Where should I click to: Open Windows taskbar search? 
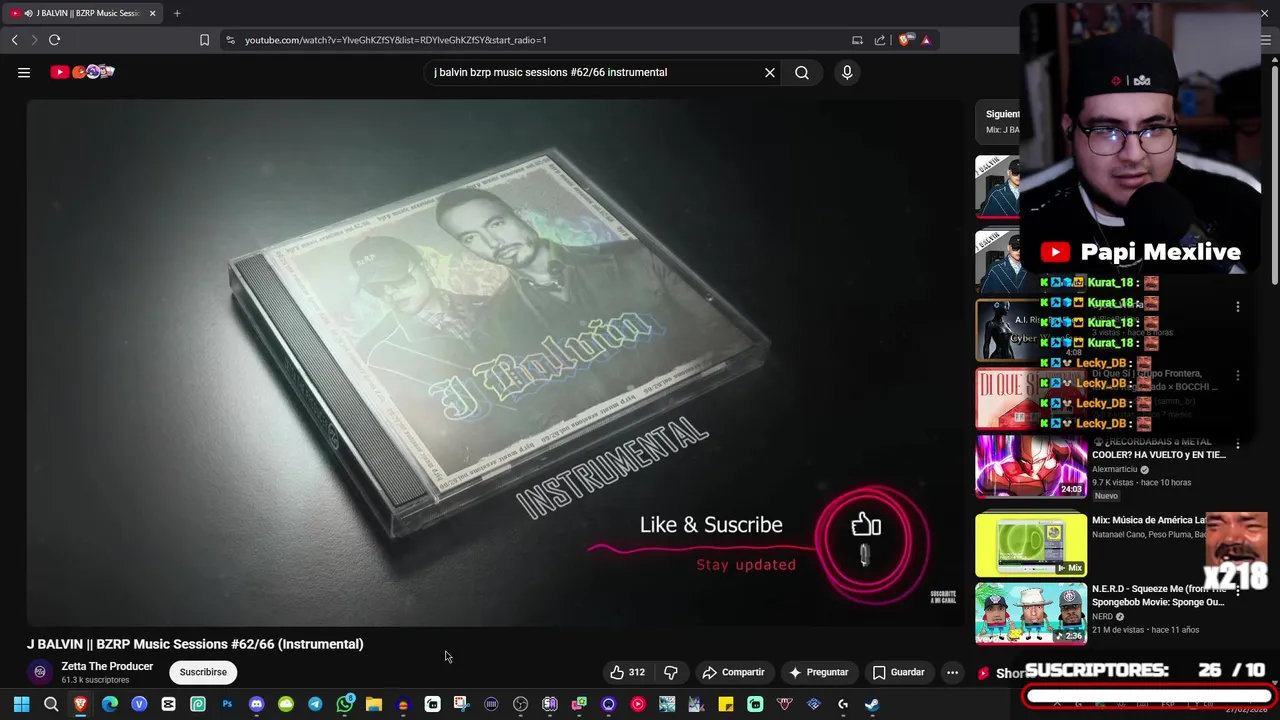pos(51,704)
